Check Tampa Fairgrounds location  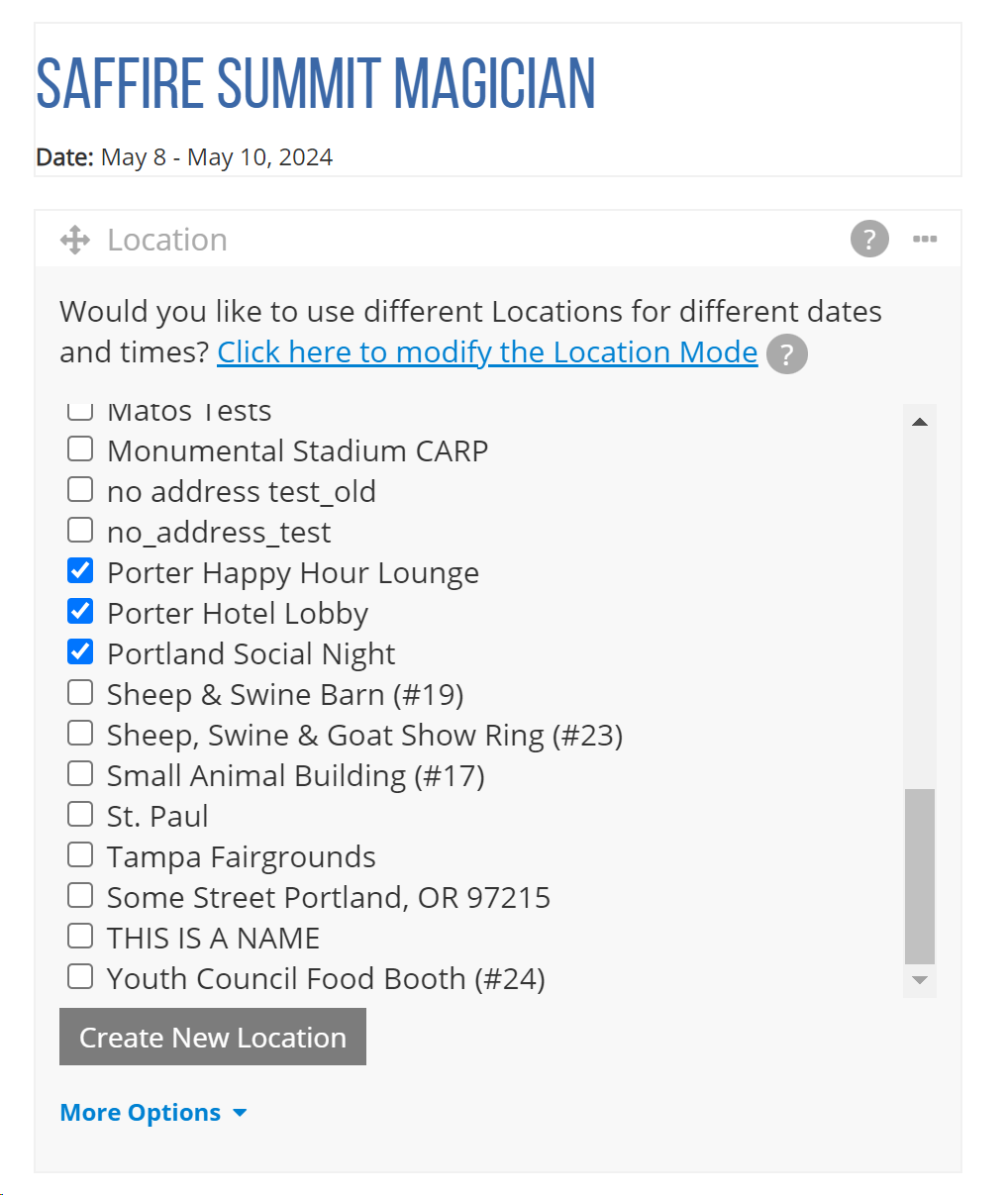point(80,855)
